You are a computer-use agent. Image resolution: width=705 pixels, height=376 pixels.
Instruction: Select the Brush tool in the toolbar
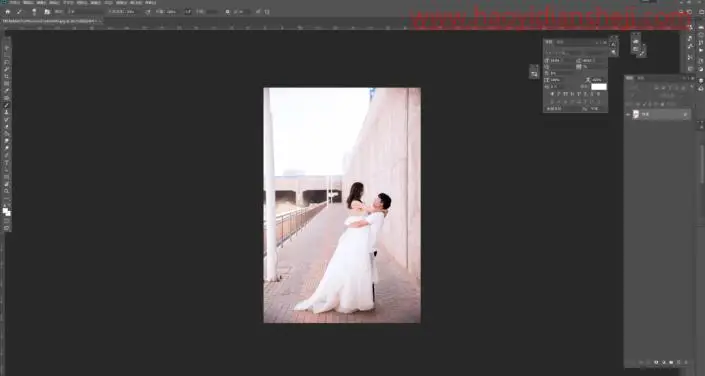pos(6,105)
